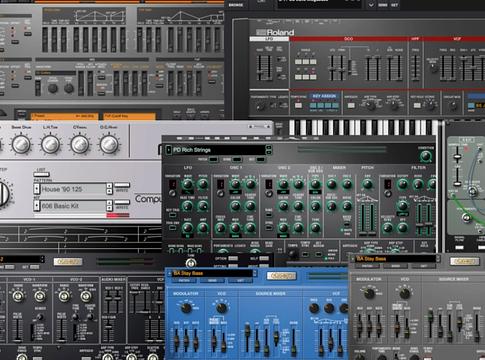Open the kit menu arrow left of 606 Basic Kit
Viewport: 485px width, 360px height.
pos(37,206)
